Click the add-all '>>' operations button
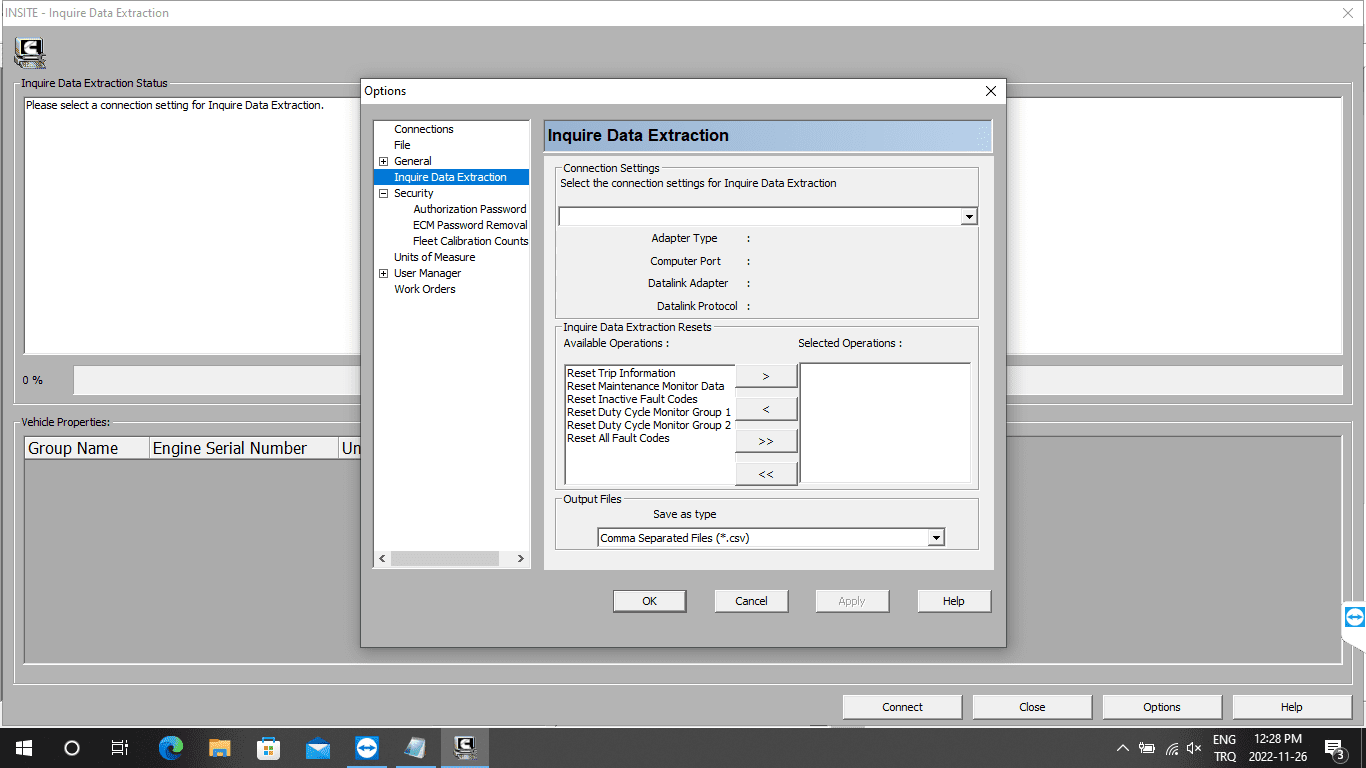The height and width of the screenshot is (768, 1366). 766,441
